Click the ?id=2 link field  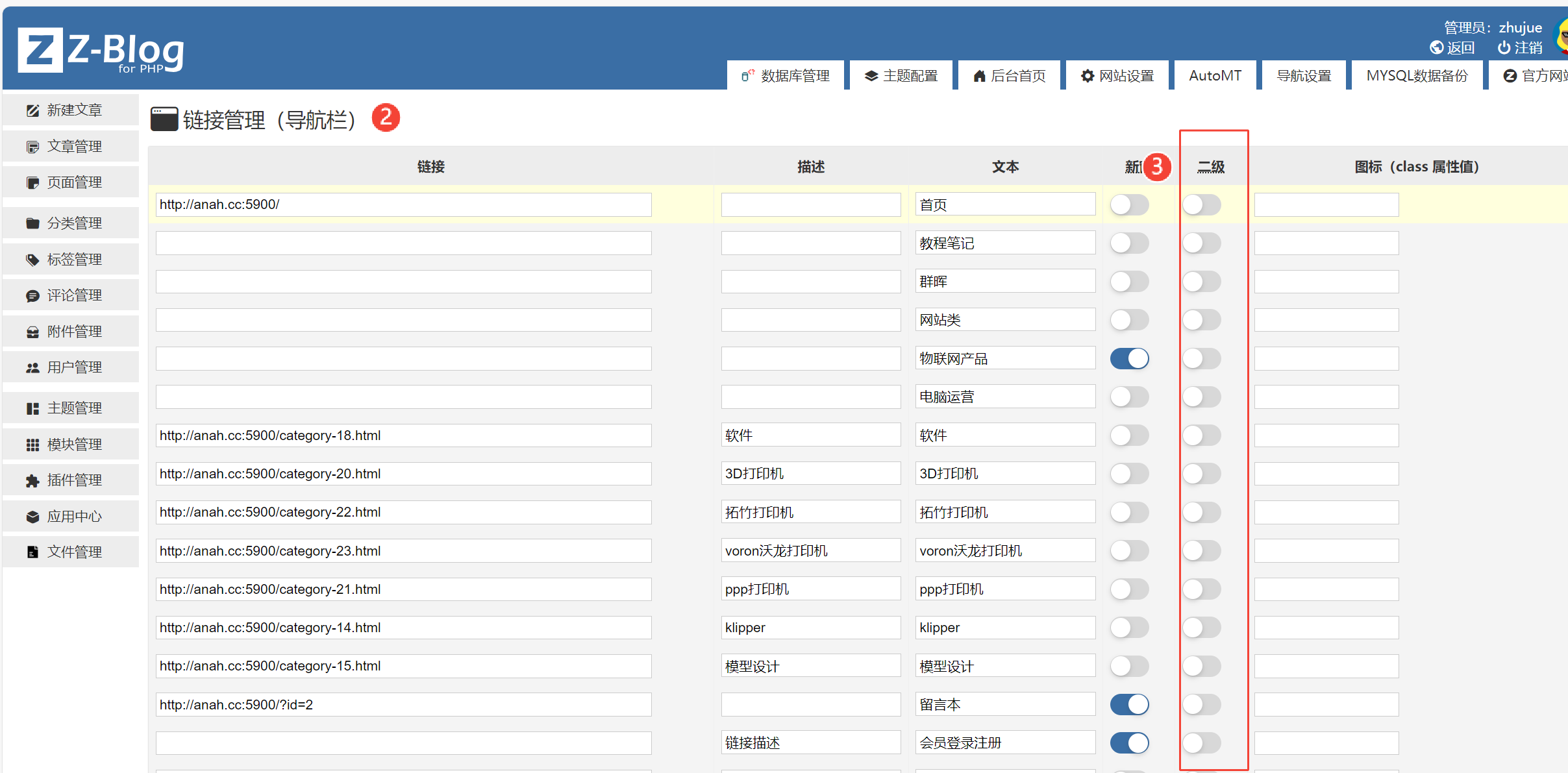point(403,704)
